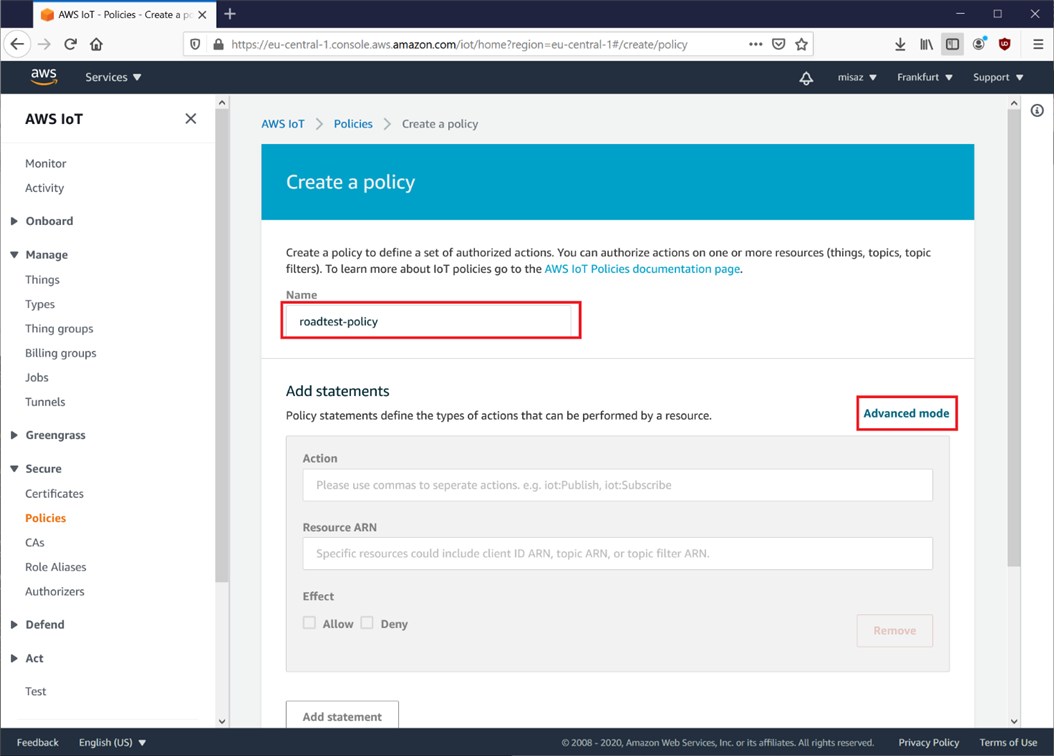Open the Firefox hamburger menu
This screenshot has height=756, width=1054.
[x=1038, y=44]
